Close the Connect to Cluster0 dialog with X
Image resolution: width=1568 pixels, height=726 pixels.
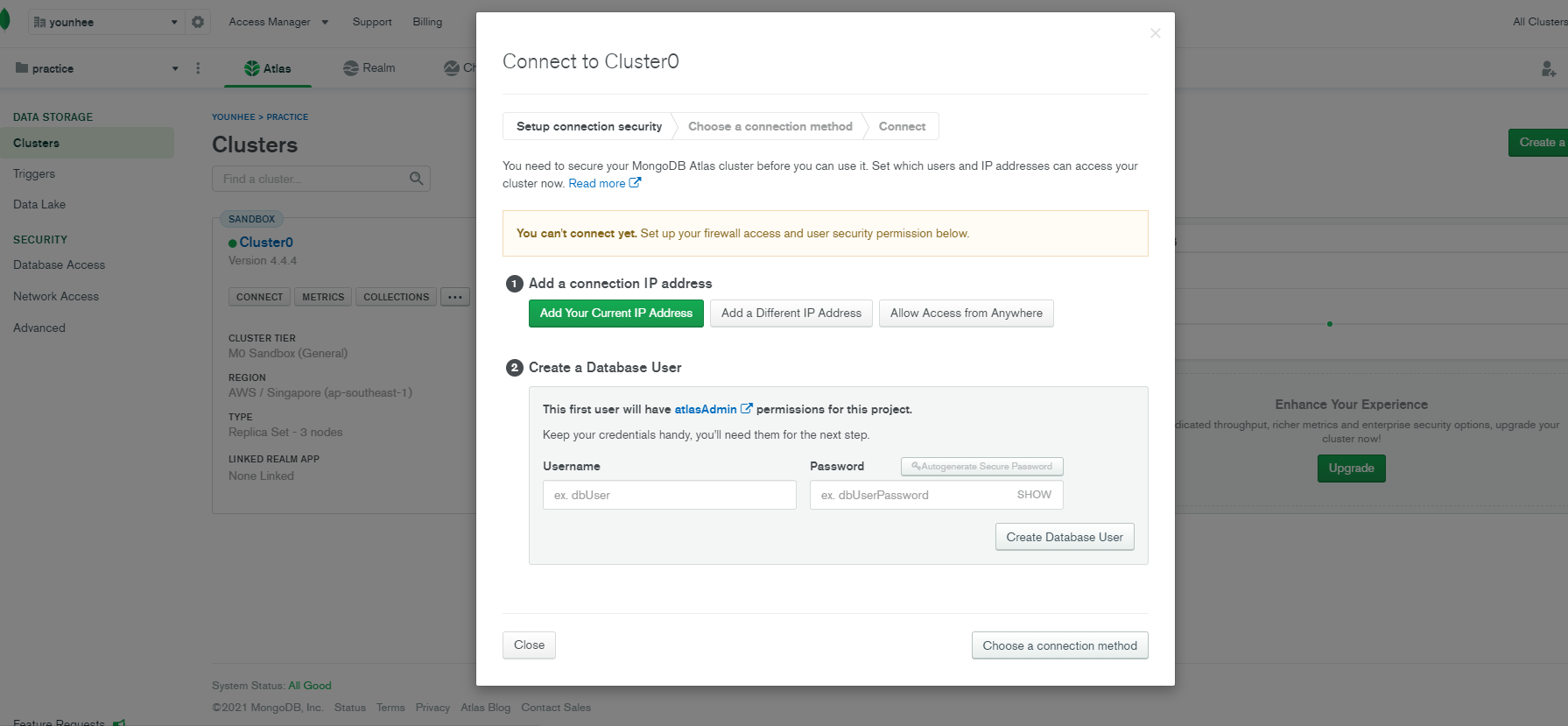[1155, 33]
